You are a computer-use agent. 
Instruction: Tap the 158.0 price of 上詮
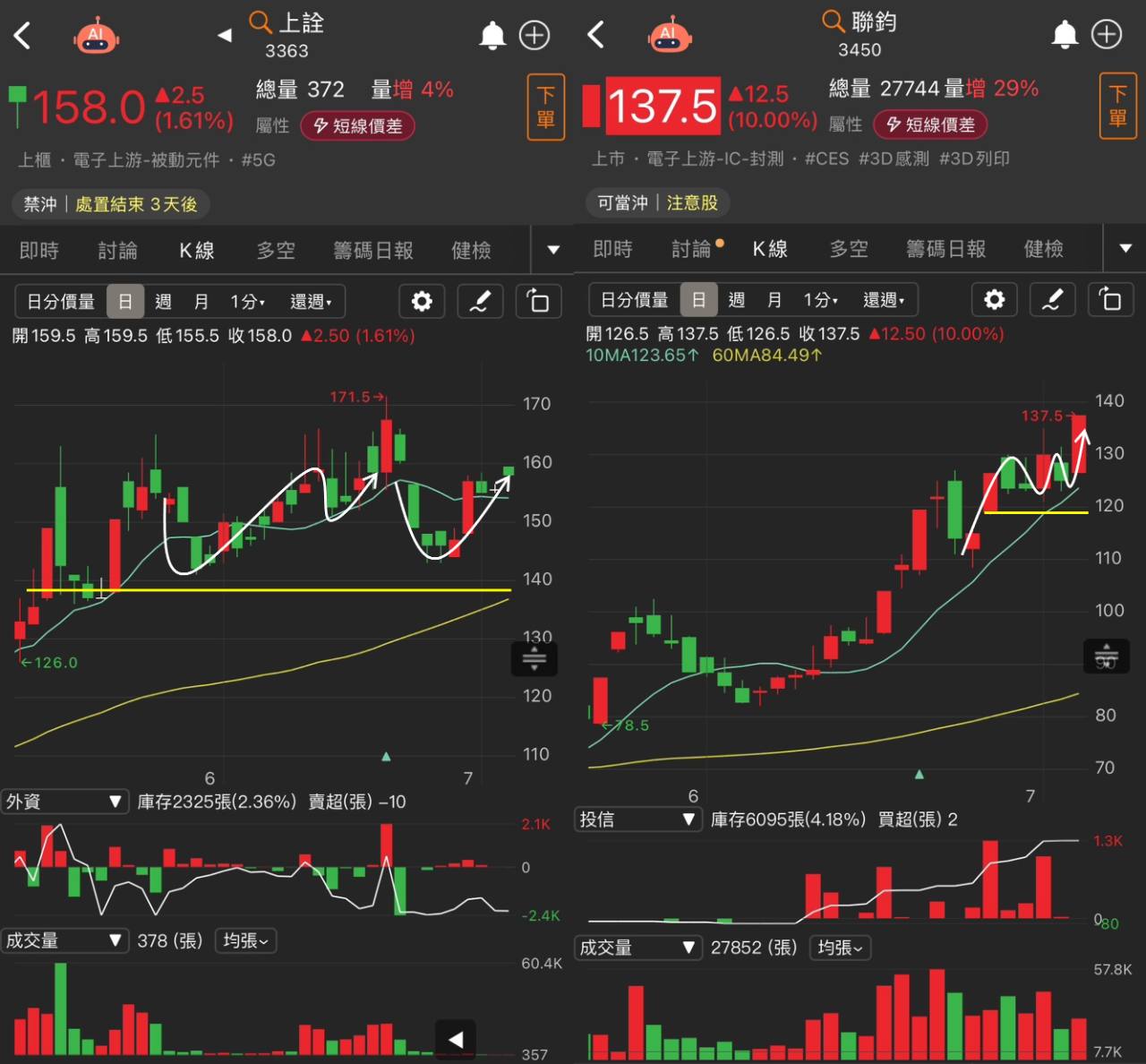(89, 108)
